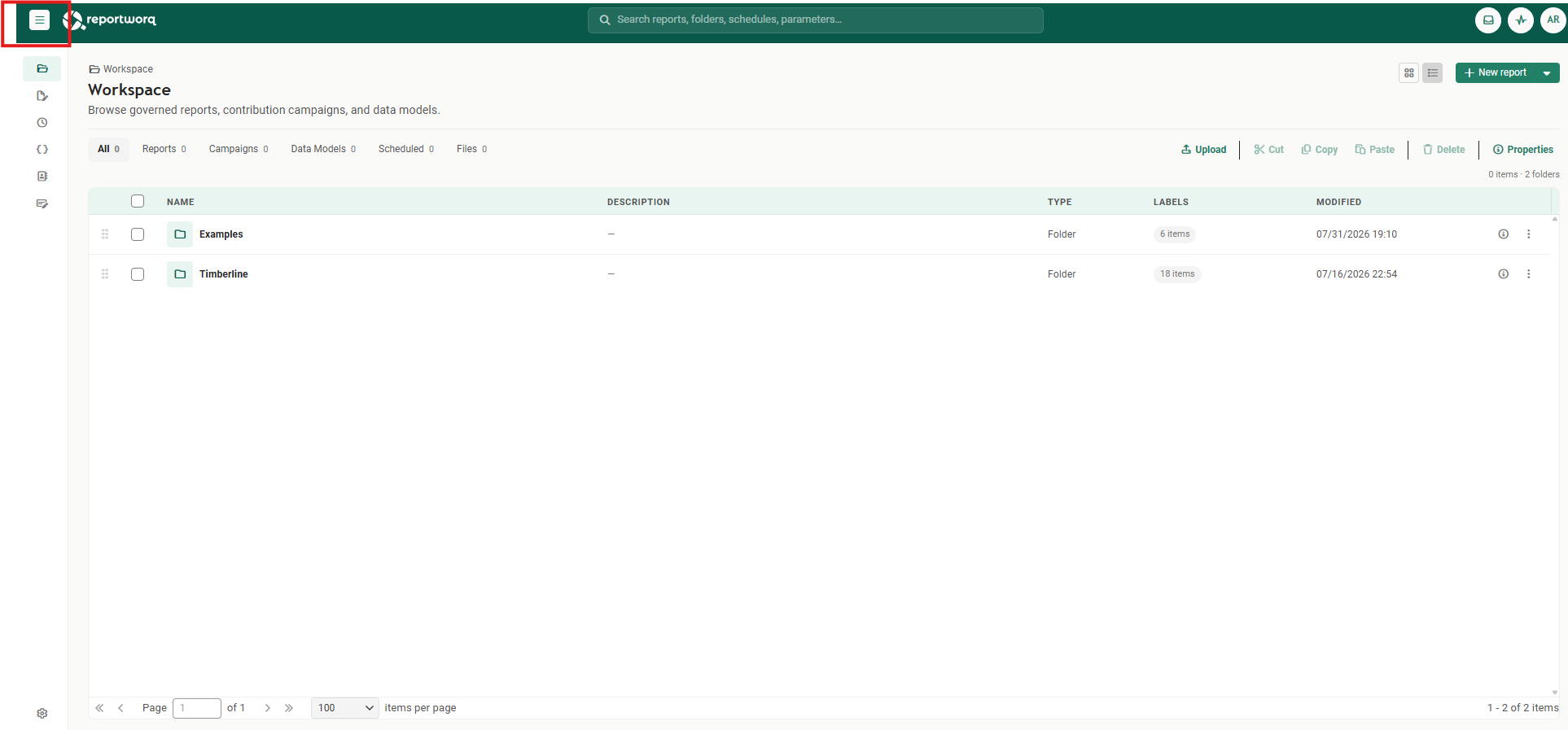1568x730 pixels.
Task: Open settings gear in sidebar
Action: 42,713
